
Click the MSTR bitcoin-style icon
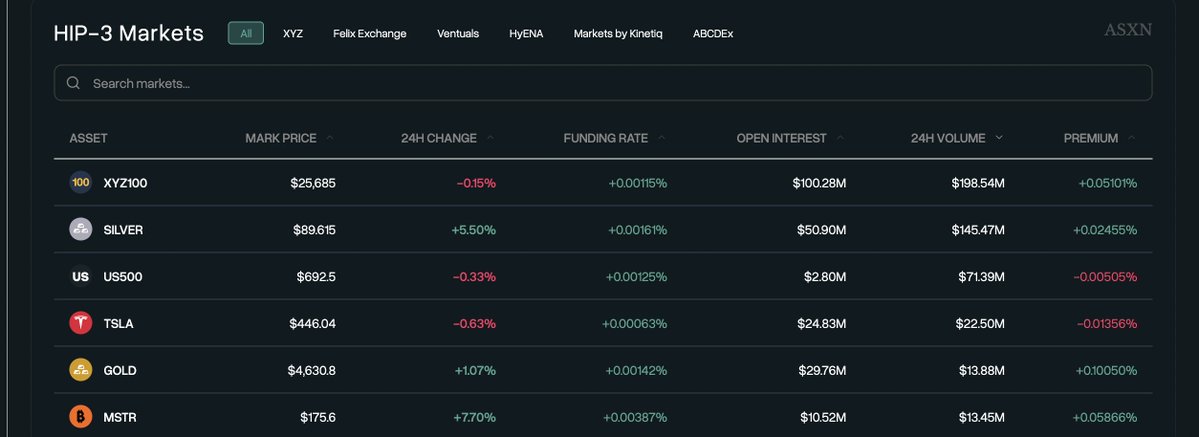pyautogui.click(x=80, y=417)
